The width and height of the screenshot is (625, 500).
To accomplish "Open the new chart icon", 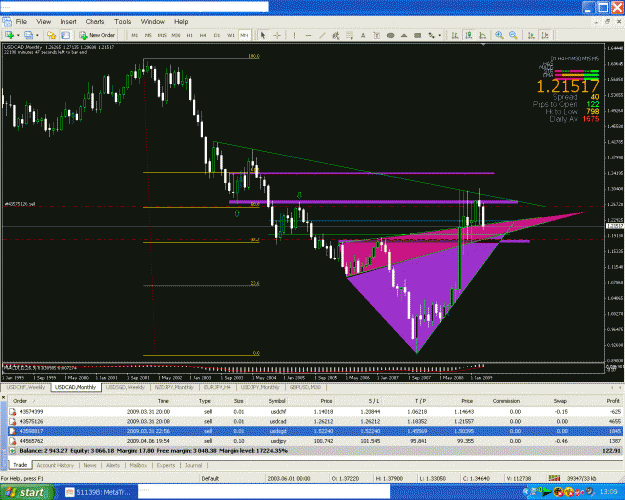I will coord(10,35).
